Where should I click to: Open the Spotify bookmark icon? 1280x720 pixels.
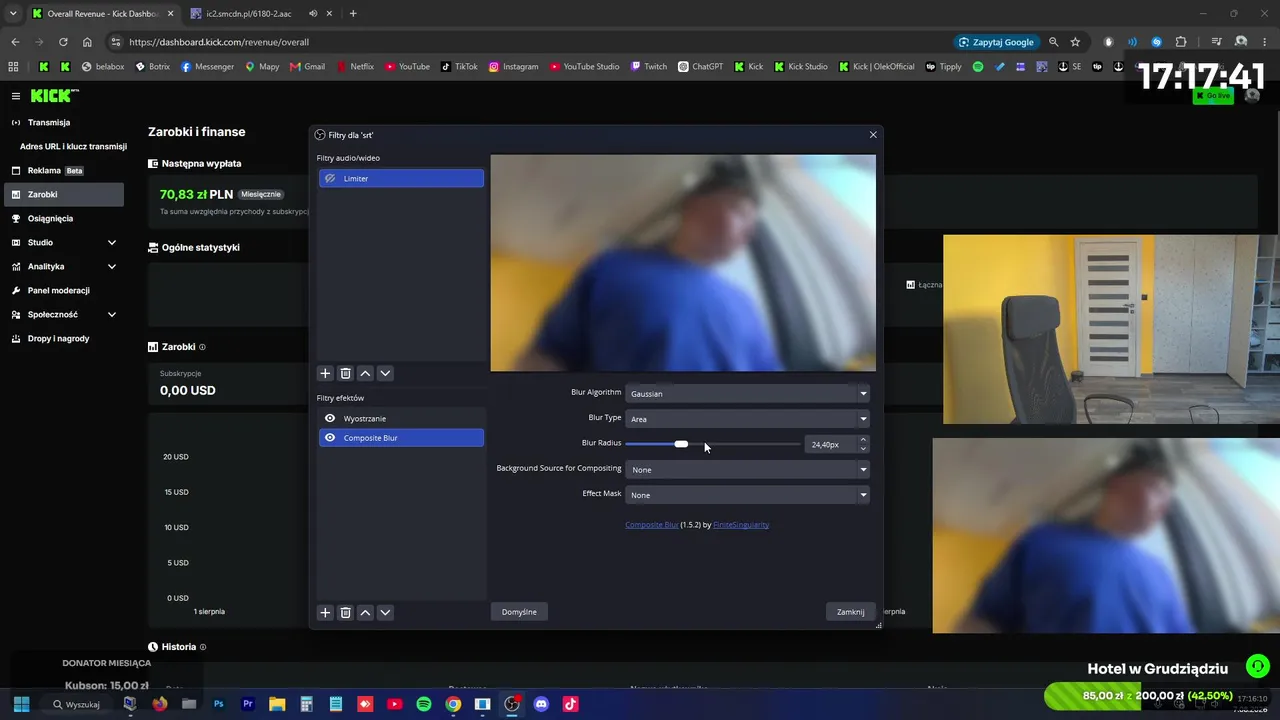978,67
